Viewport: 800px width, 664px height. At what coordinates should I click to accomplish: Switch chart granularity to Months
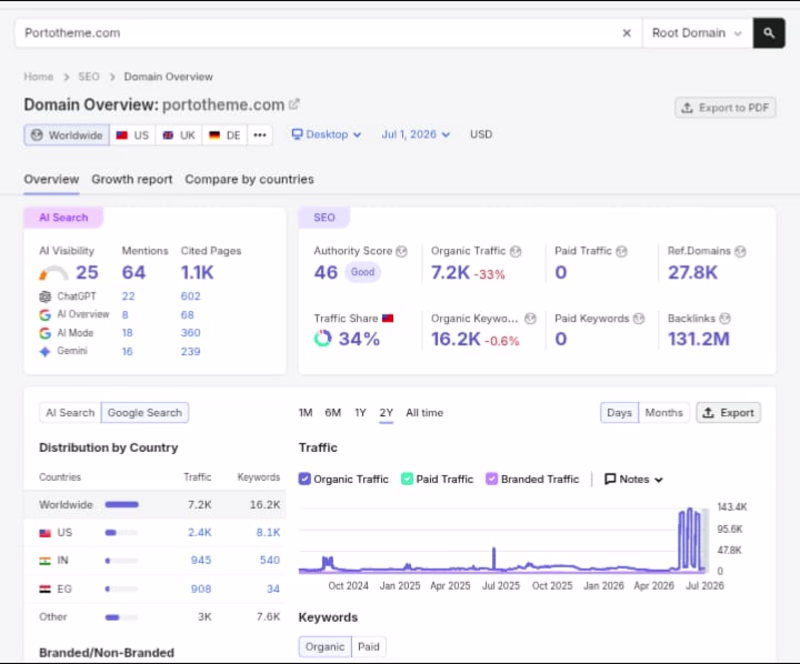[x=664, y=412]
